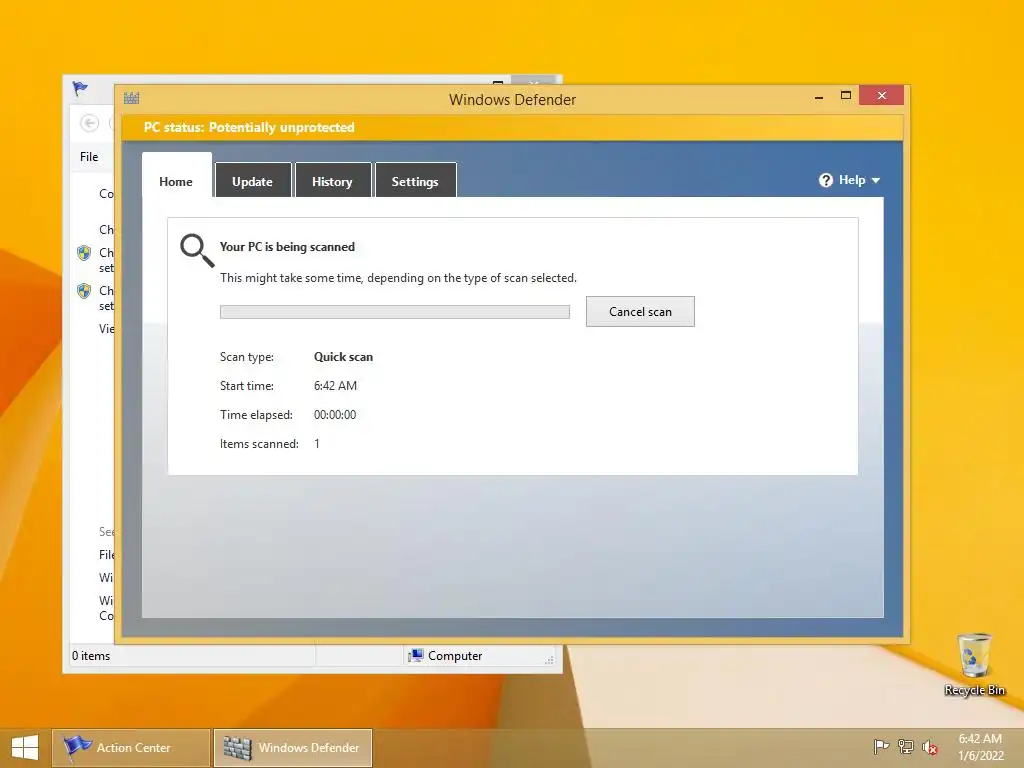Open the History tab

coord(332,182)
